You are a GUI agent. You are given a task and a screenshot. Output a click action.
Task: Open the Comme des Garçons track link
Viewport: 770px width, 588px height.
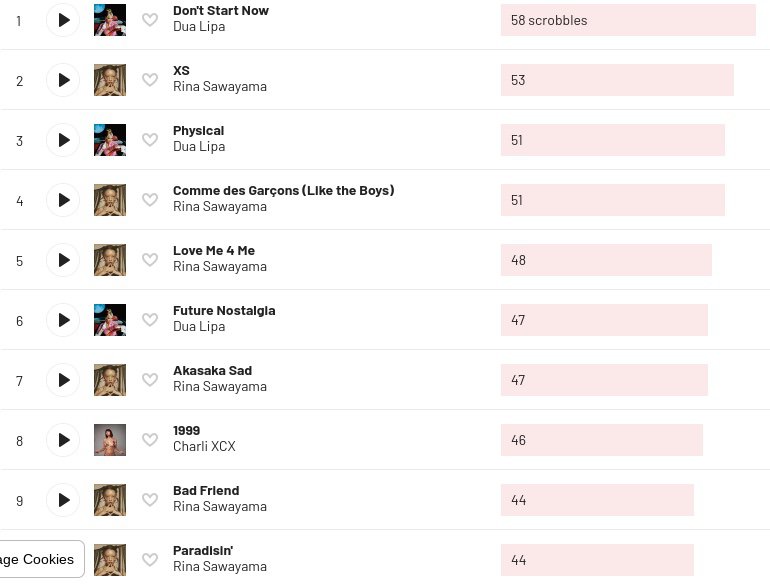click(x=283, y=191)
